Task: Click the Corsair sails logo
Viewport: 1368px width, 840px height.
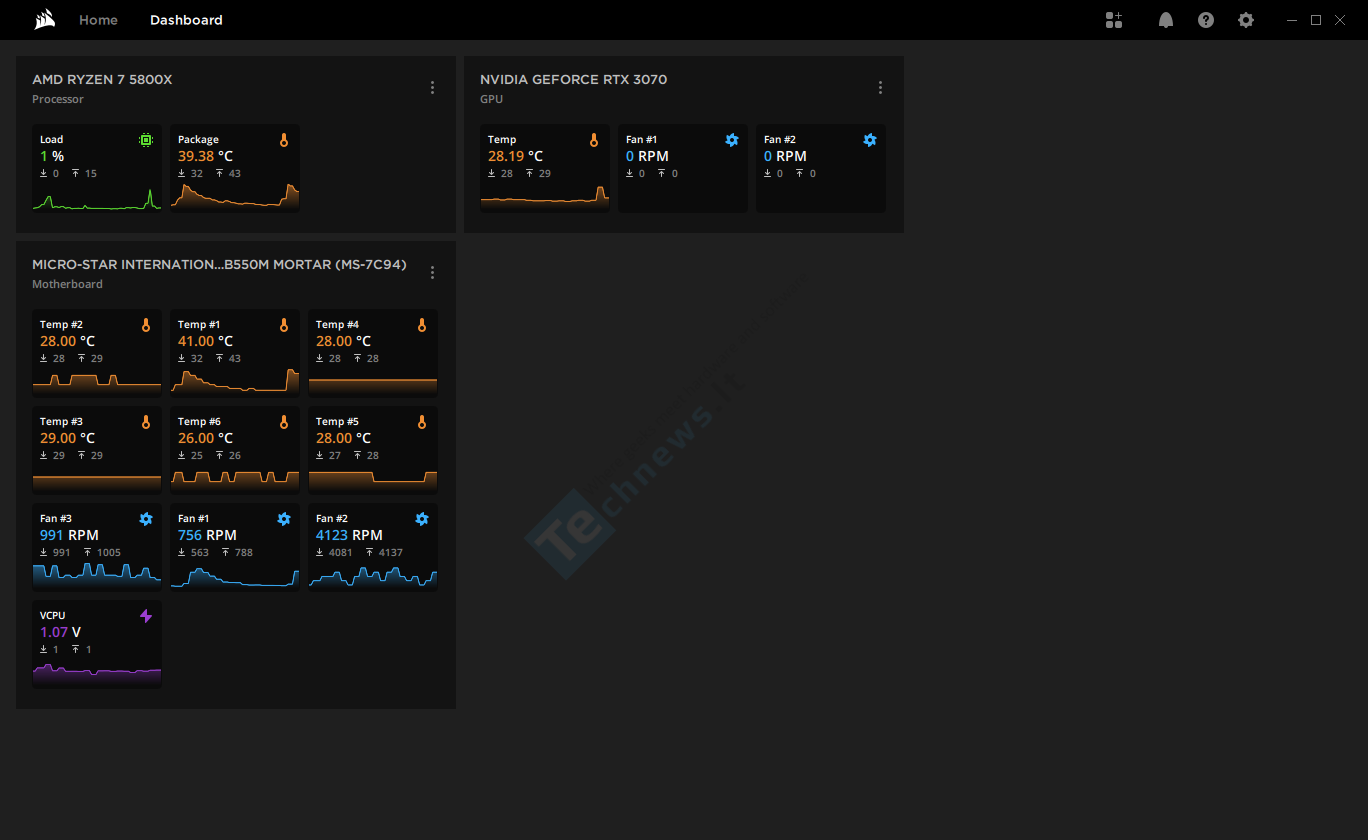Action: pyautogui.click(x=44, y=20)
